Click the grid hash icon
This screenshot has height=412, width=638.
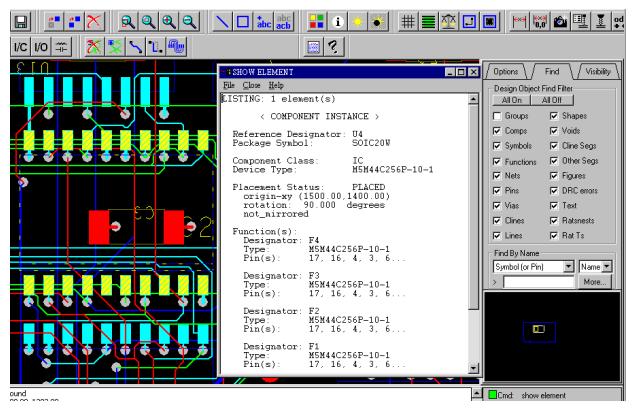tap(408, 22)
